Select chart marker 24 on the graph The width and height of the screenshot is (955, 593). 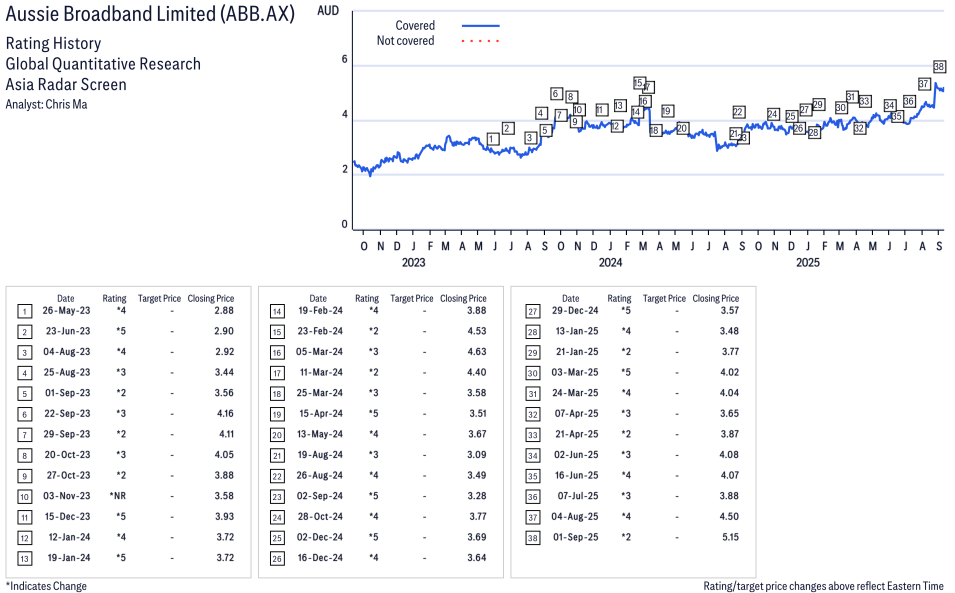[x=773, y=114]
